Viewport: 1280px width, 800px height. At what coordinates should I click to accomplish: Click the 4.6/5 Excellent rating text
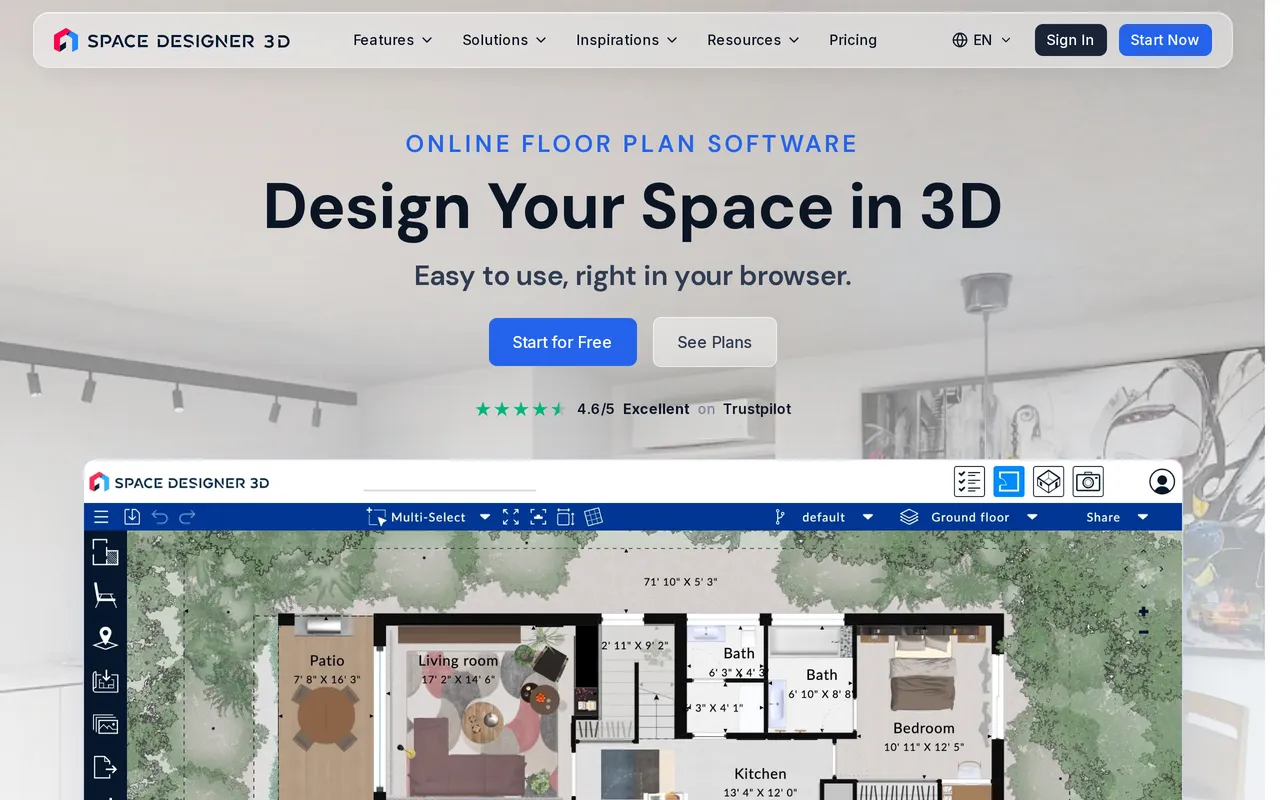pyautogui.click(x=633, y=409)
